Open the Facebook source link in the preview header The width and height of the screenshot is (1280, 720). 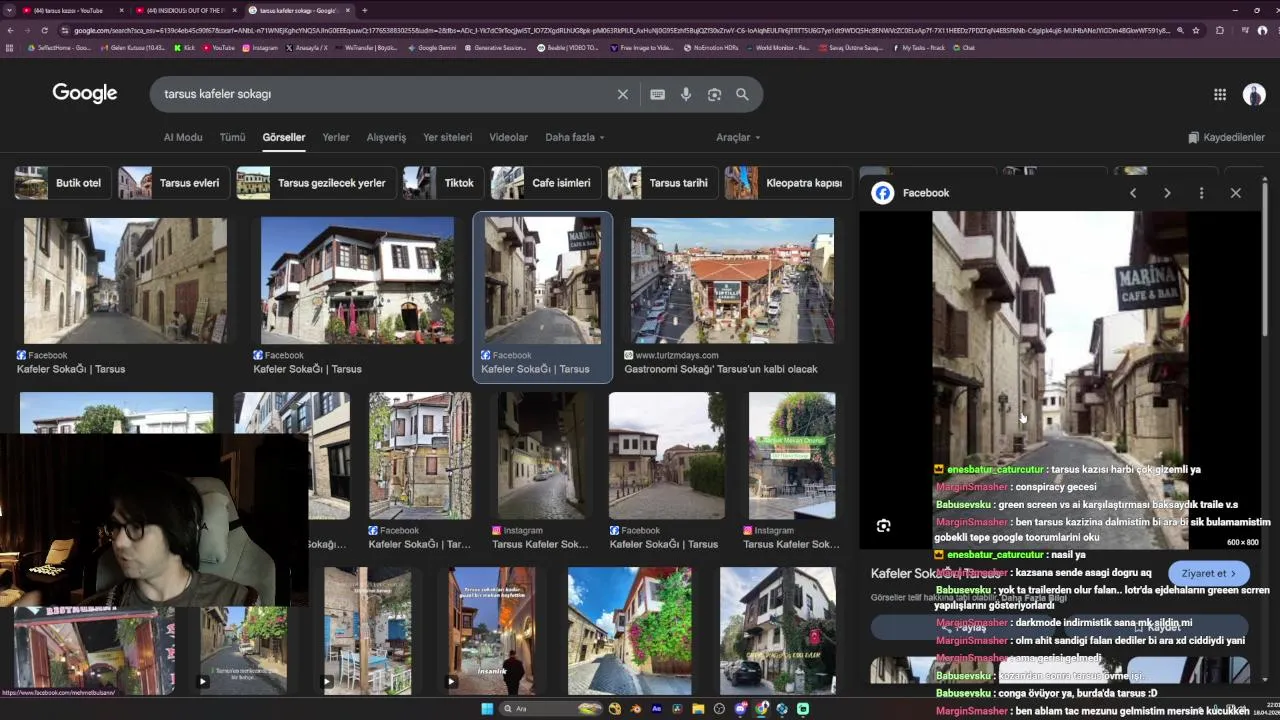pyautogui.click(x=912, y=193)
